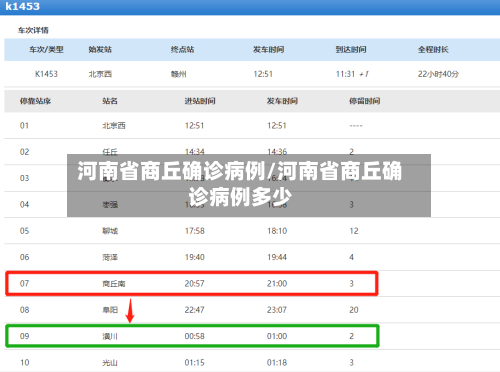Click the 01:15 arrival time for 光山
The width and height of the screenshot is (500, 372).
[x=195, y=362]
